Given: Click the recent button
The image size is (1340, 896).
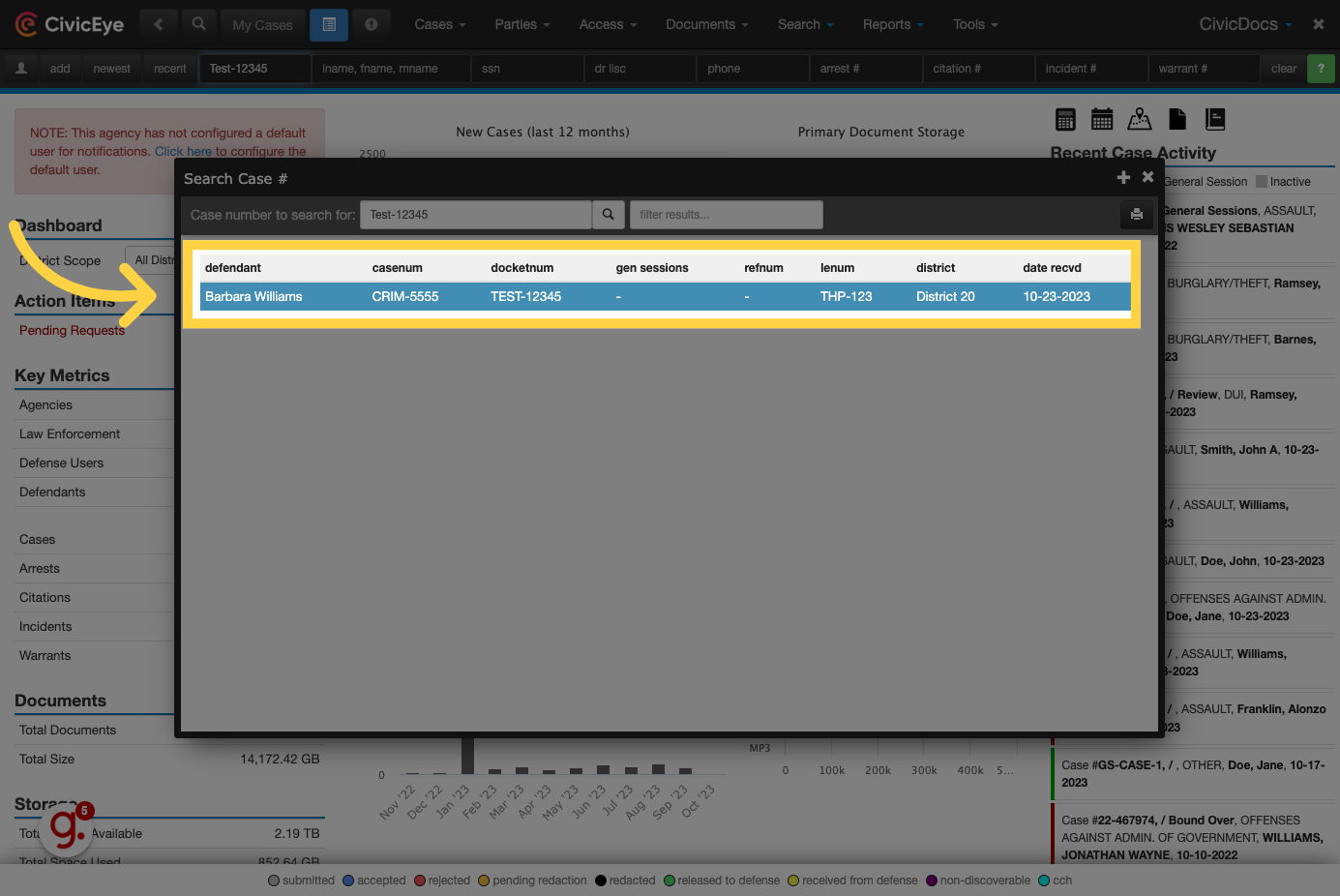Looking at the screenshot, I should point(170,69).
